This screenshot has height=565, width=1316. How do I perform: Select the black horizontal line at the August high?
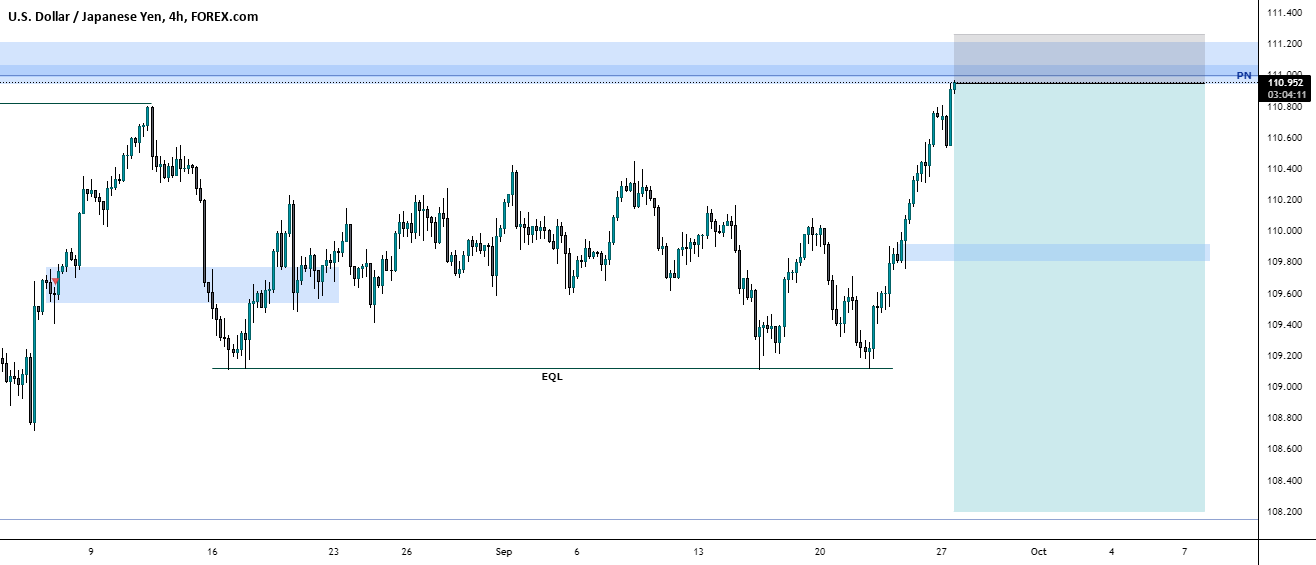[x=75, y=104]
